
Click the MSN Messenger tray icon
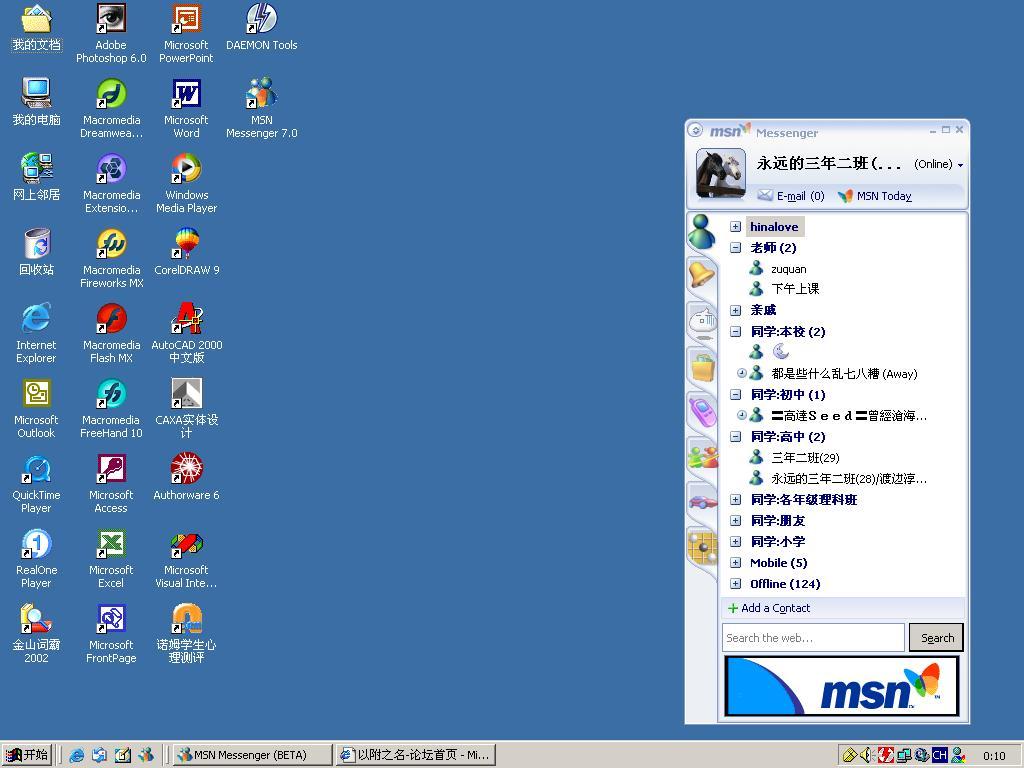958,755
